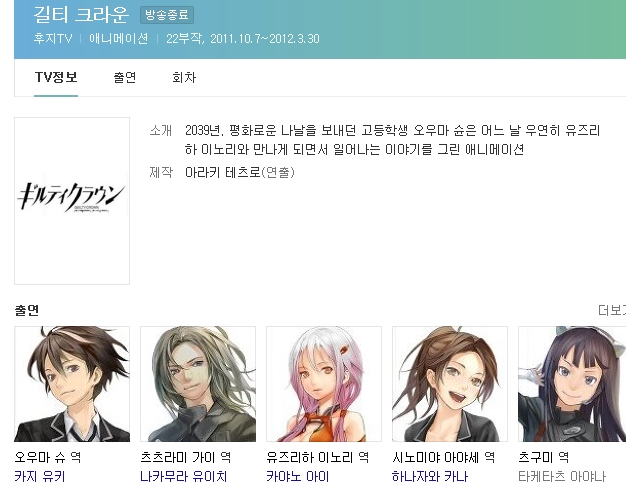Open 츠구미 character portrait
Screen dimensions: 626x488
(x=572, y=384)
